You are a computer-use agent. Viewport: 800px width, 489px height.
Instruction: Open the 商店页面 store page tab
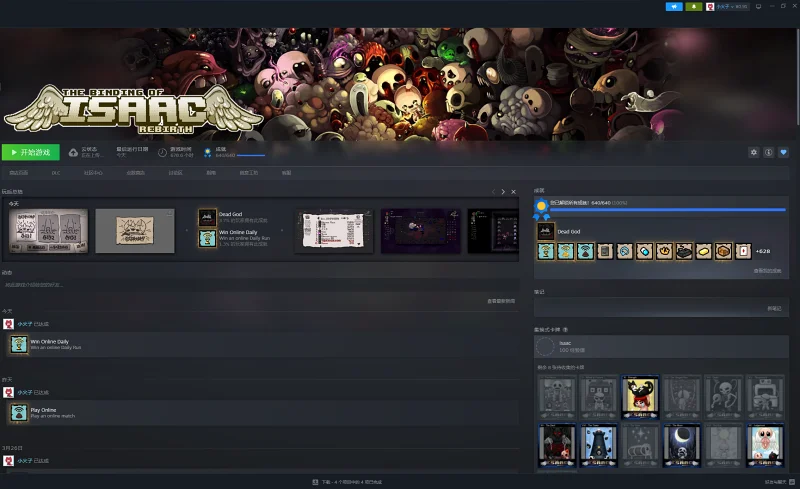[18, 173]
